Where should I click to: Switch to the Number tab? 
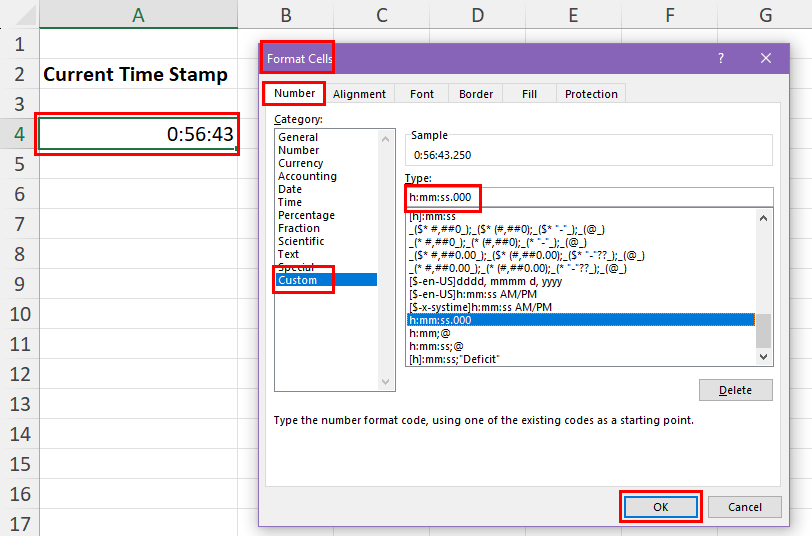point(294,93)
